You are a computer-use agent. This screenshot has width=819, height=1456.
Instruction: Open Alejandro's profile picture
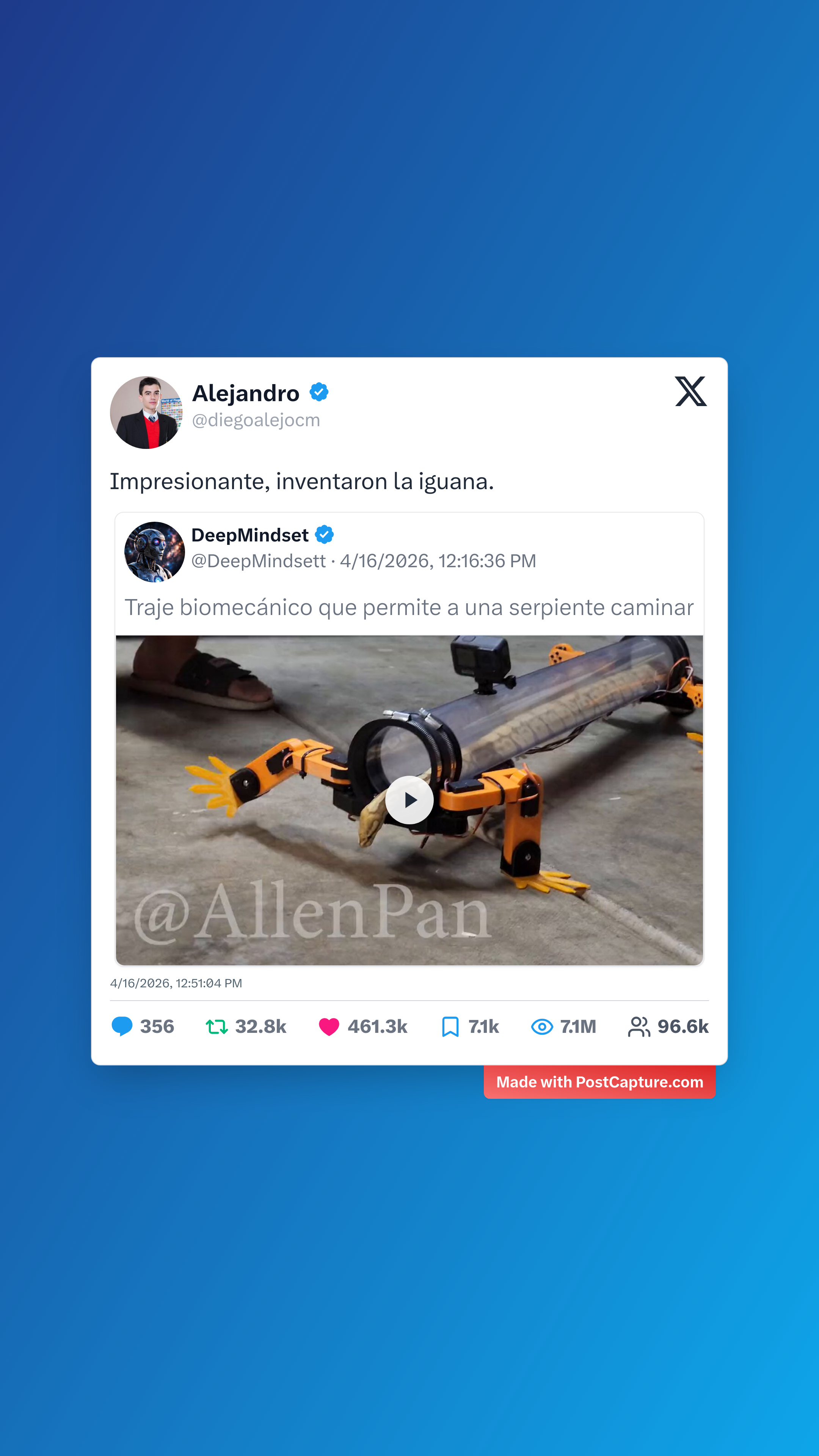tap(146, 413)
